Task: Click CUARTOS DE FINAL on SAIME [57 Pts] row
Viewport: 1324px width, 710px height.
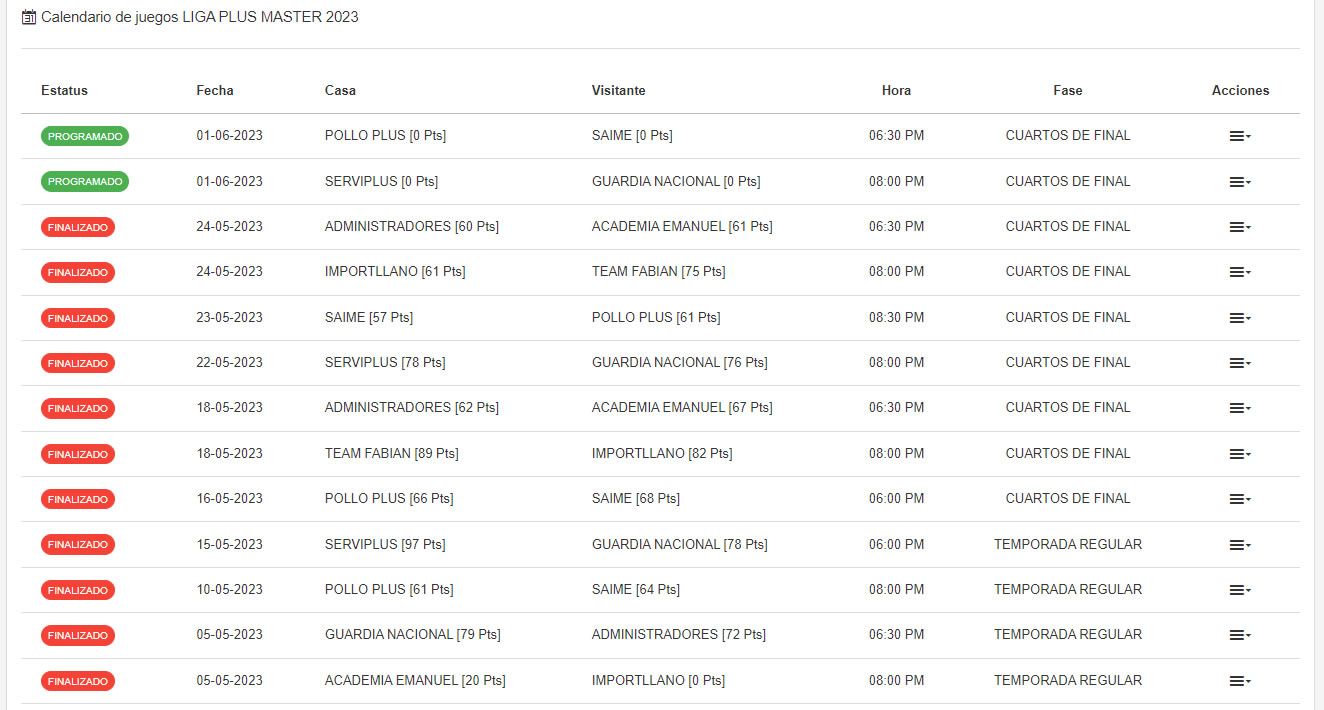Action: click(x=1068, y=318)
